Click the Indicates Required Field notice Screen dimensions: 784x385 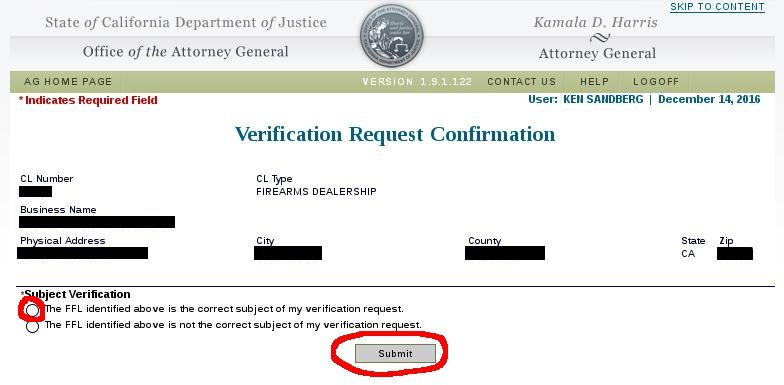[x=88, y=100]
